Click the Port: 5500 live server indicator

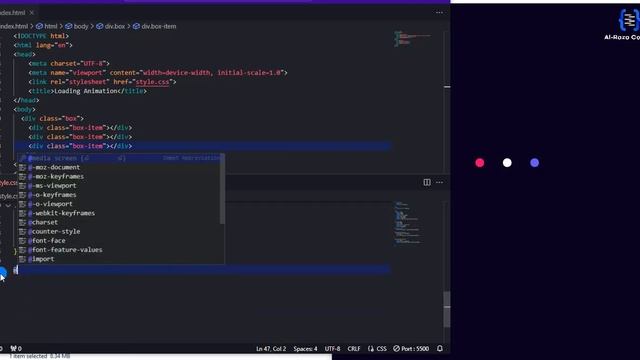[x=411, y=349]
